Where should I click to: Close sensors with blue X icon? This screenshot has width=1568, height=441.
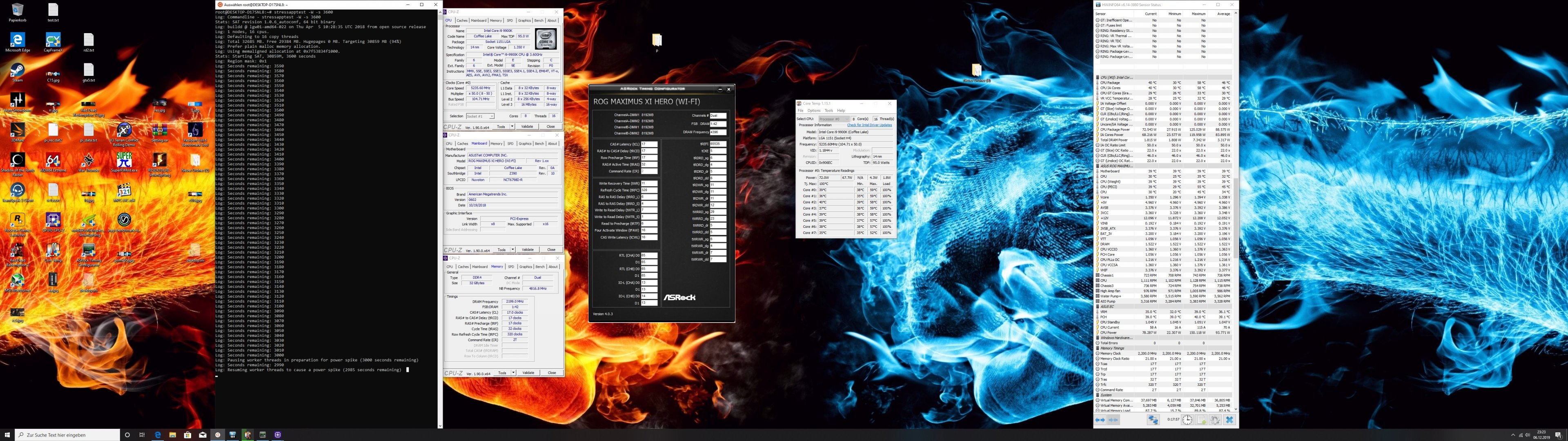pyautogui.click(x=1229, y=420)
